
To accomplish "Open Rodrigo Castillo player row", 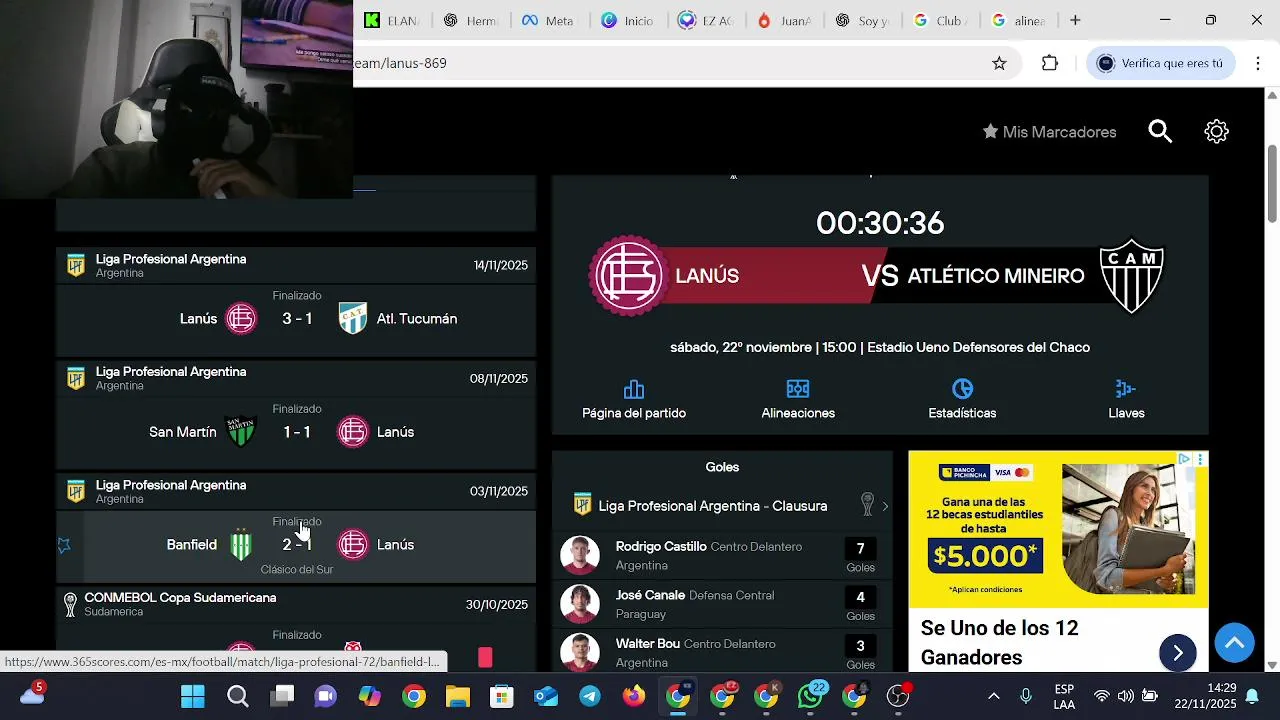I will pos(722,555).
